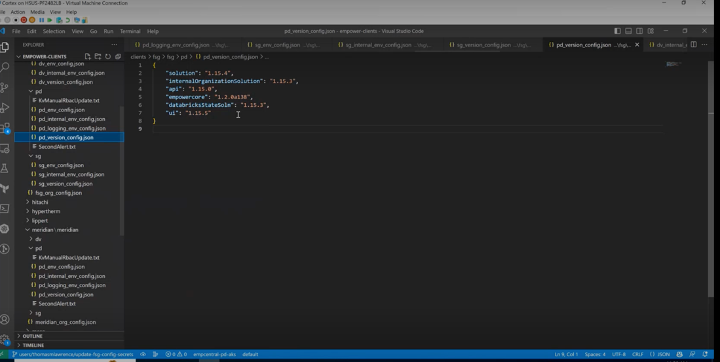Open editor More Actions ellipsis
This screenshot has height=362, width=720.
click(x=705, y=45)
